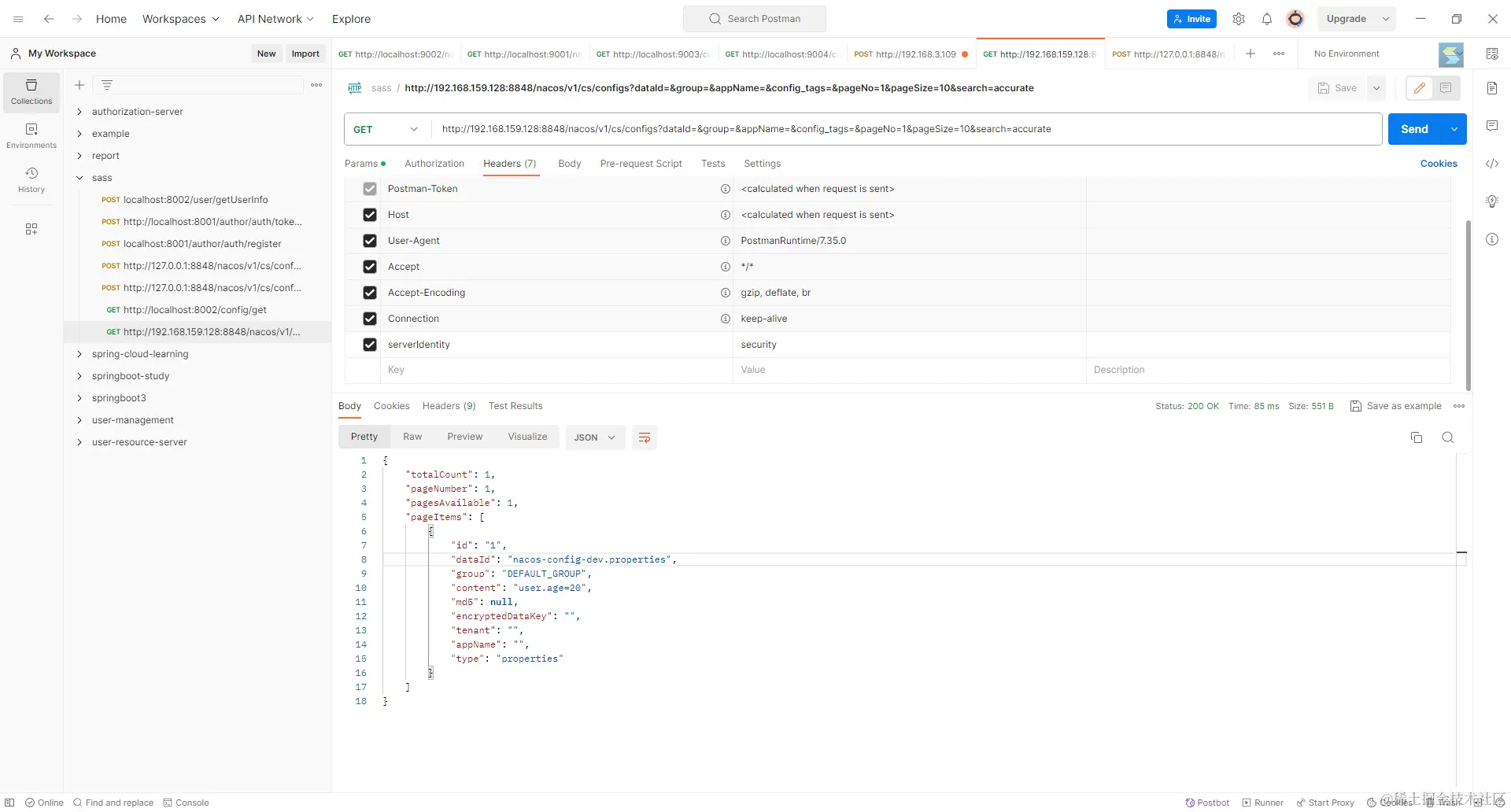Expand the spring-cloud-learning collection

[x=79, y=354]
